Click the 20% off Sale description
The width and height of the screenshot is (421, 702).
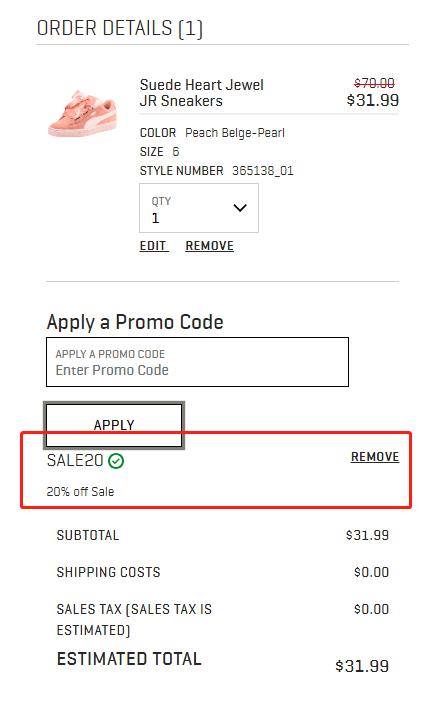pyautogui.click(x=80, y=492)
